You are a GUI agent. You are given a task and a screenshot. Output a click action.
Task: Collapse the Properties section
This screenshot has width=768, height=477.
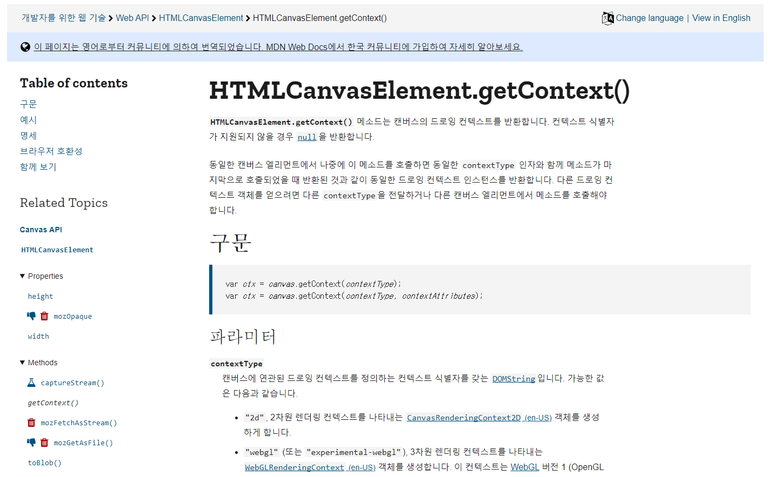[42, 276]
